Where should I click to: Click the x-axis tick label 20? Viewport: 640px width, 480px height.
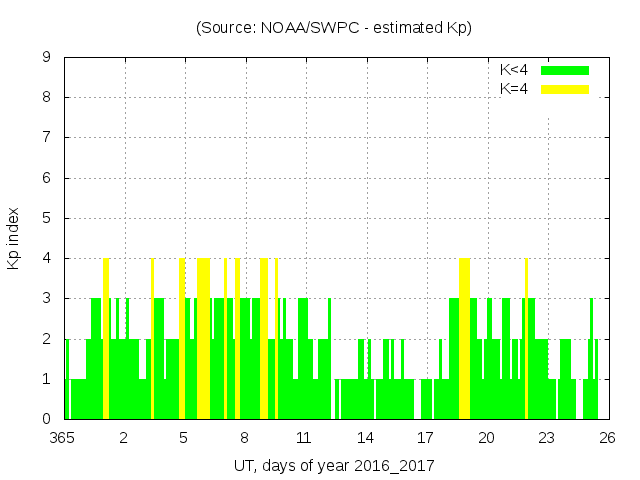pyautogui.click(x=486, y=437)
